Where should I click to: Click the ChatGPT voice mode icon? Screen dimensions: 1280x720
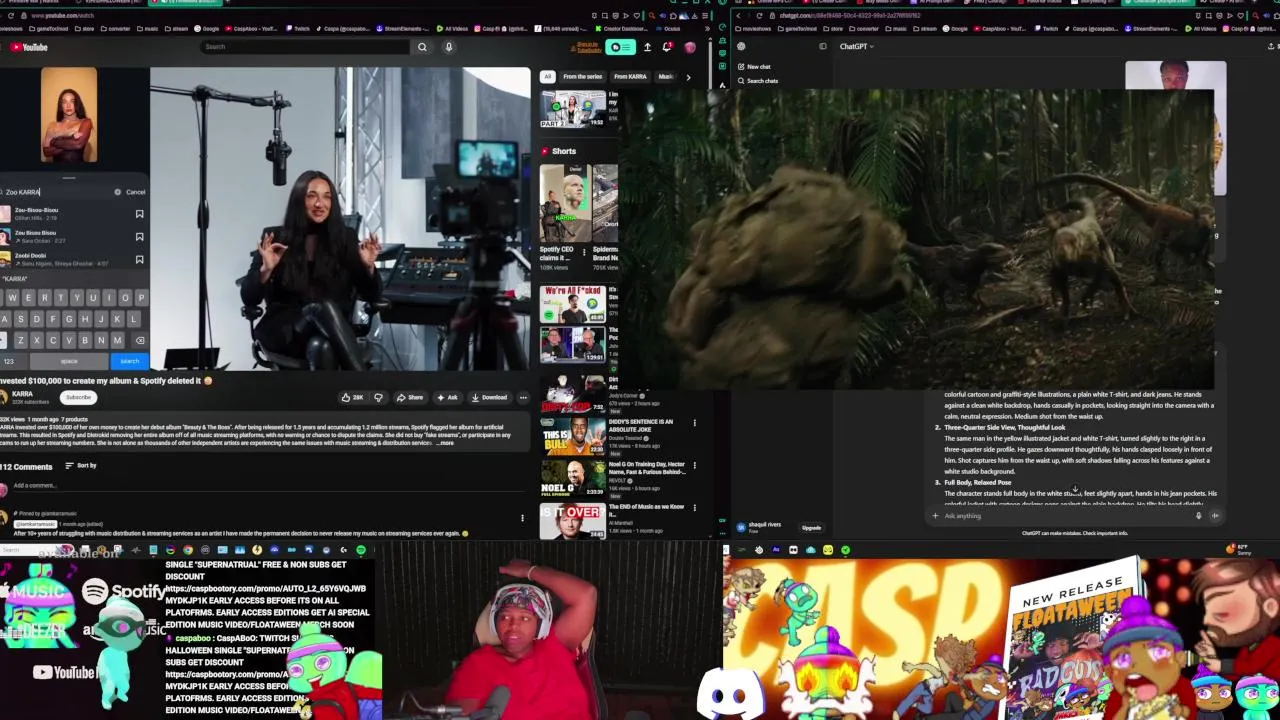pyautogui.click(x=1215, y=516)
